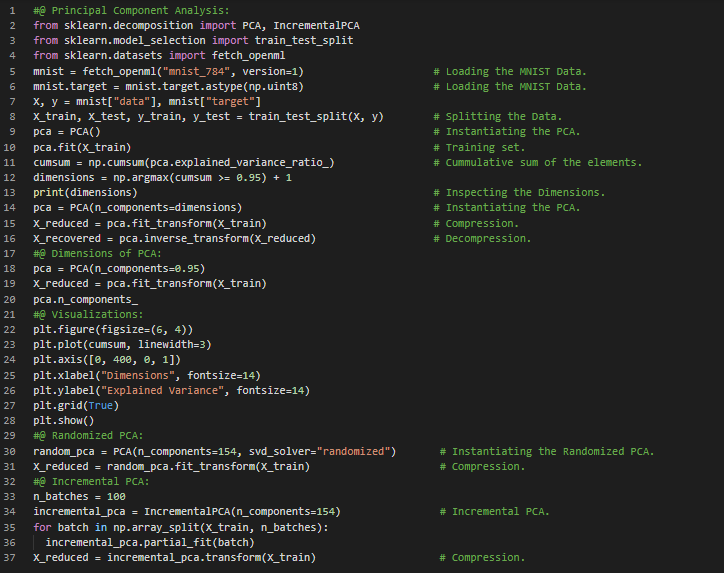Click the "# Decompression." comment
The image size is (724, 573).
point(488,238)
